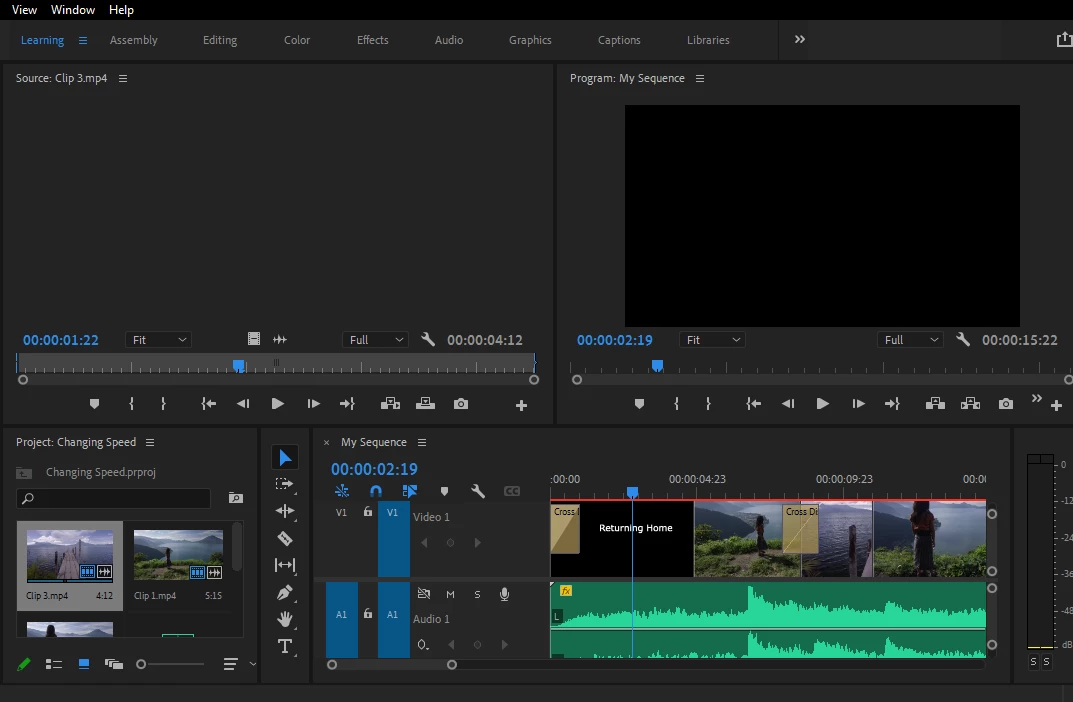Select the Ripple Edit tool
Screen dimensions: 1073x702
point(285,511)
